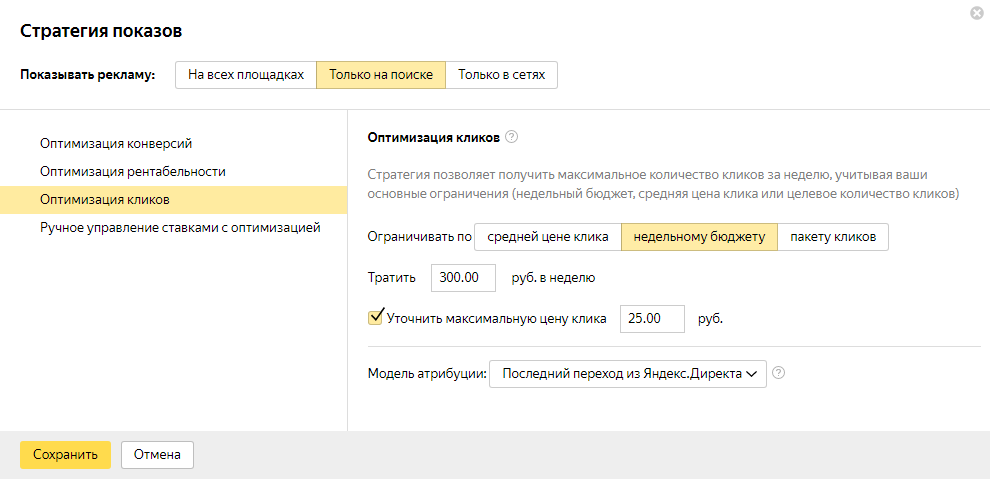Screen dimensions: 990x479
Task: Limit by пакету кликов
Action: tap(833, 237)
